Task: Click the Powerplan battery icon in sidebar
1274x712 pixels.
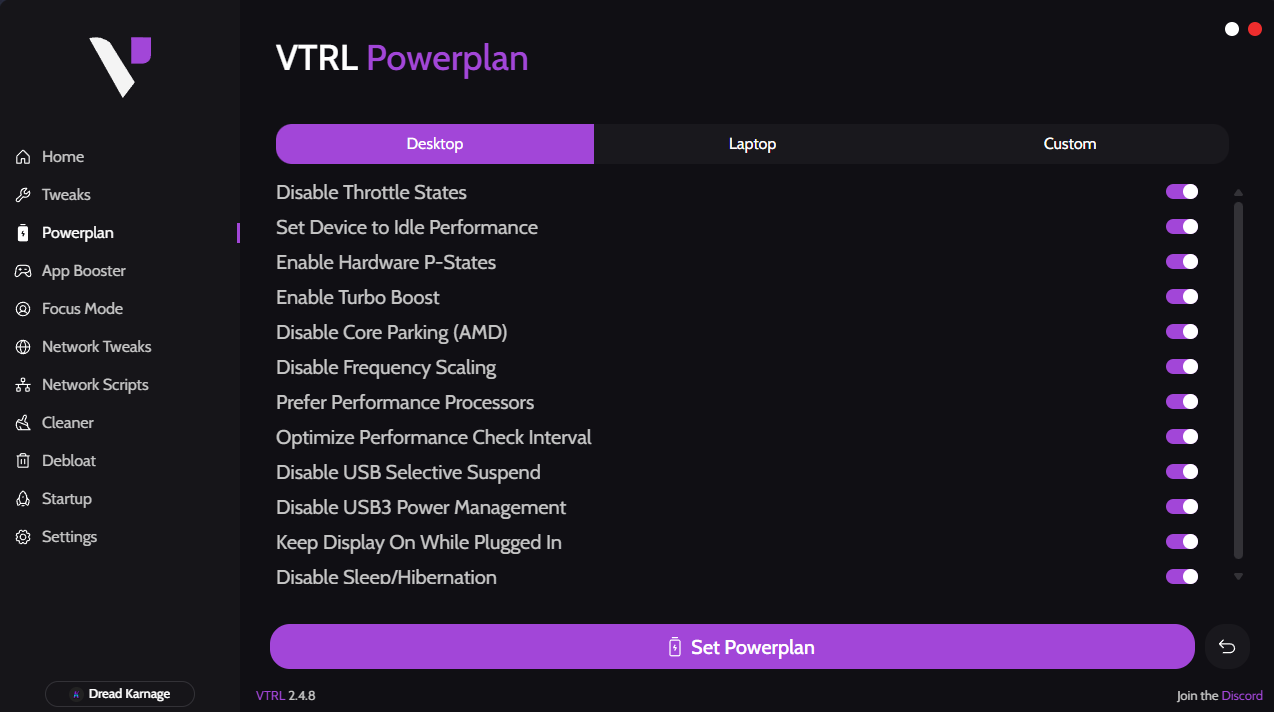Action: click(x=23, y=233)
